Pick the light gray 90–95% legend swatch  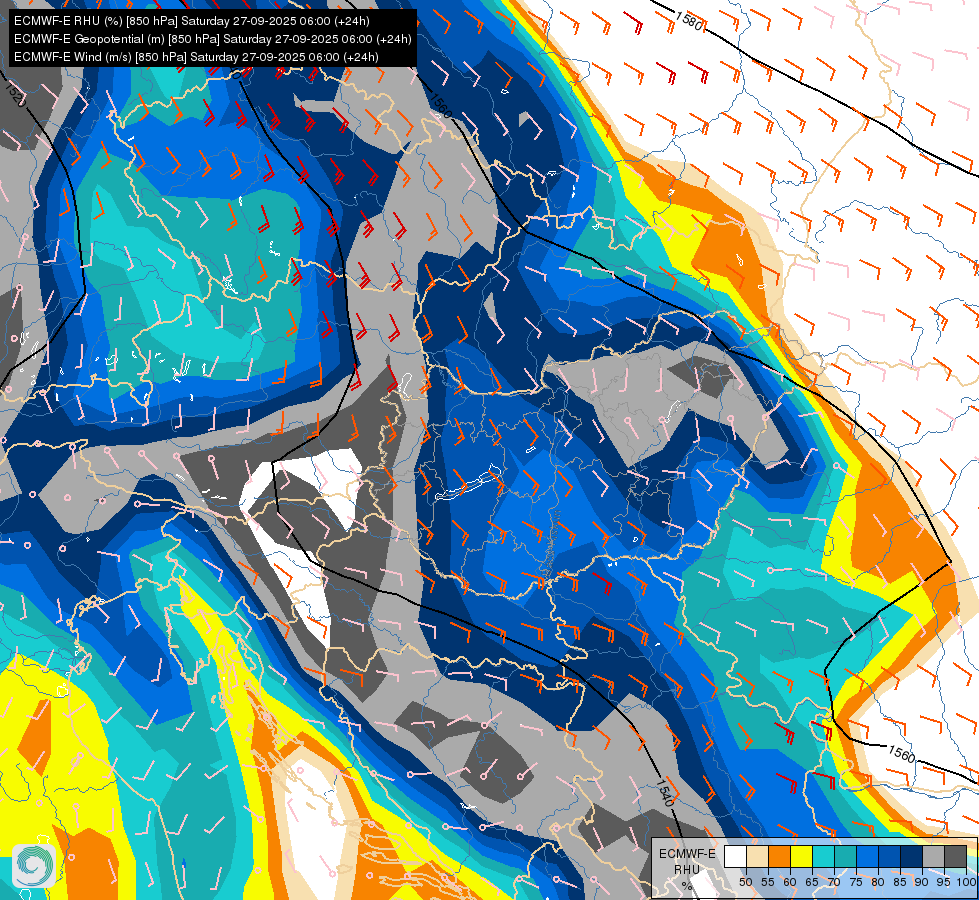coord(933,856)
